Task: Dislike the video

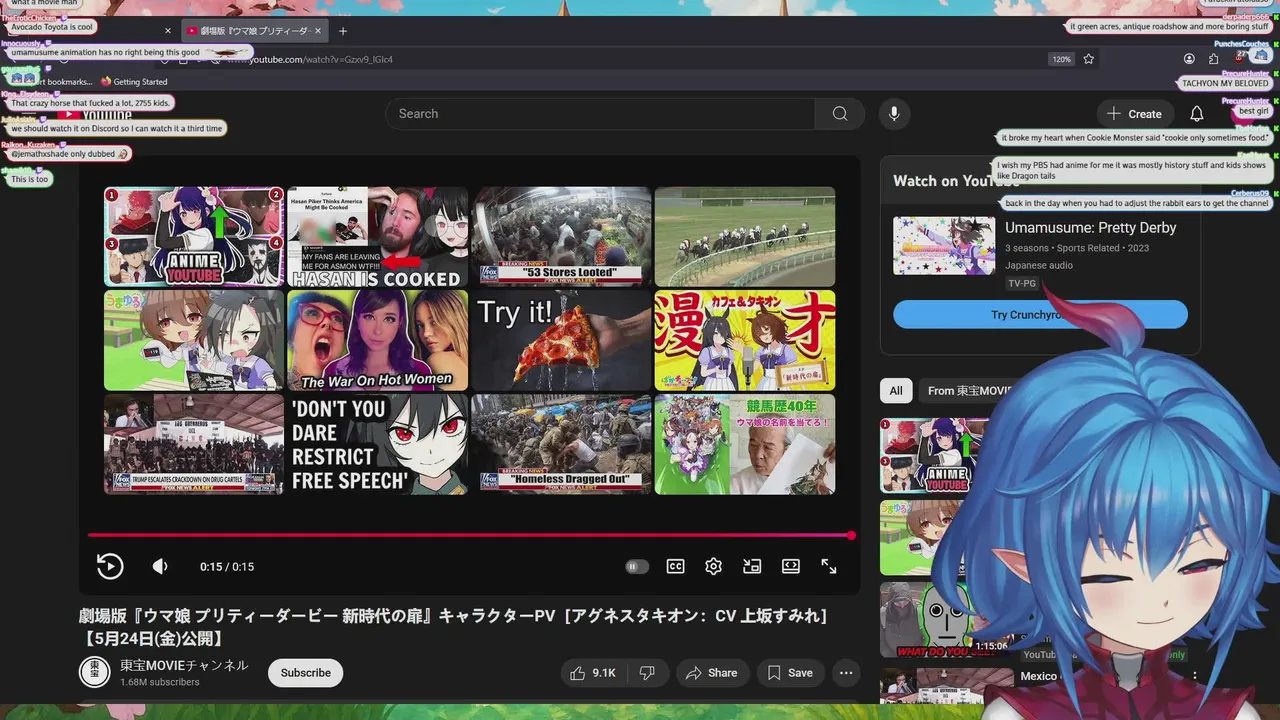Action: (x=647, y=673)
